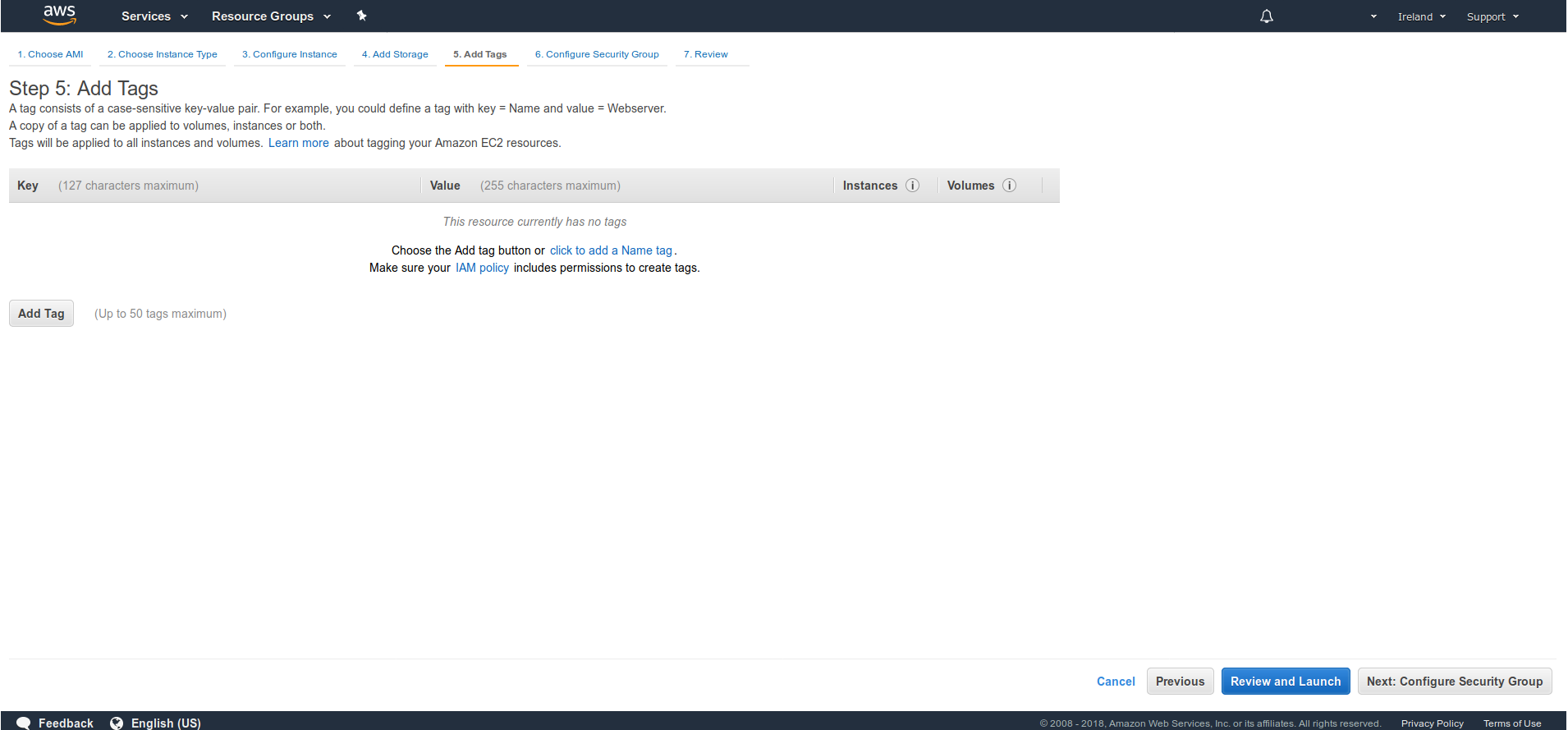Open the IAM policy link
This screenshot has height=730, width=1568.
coord(482,268)
